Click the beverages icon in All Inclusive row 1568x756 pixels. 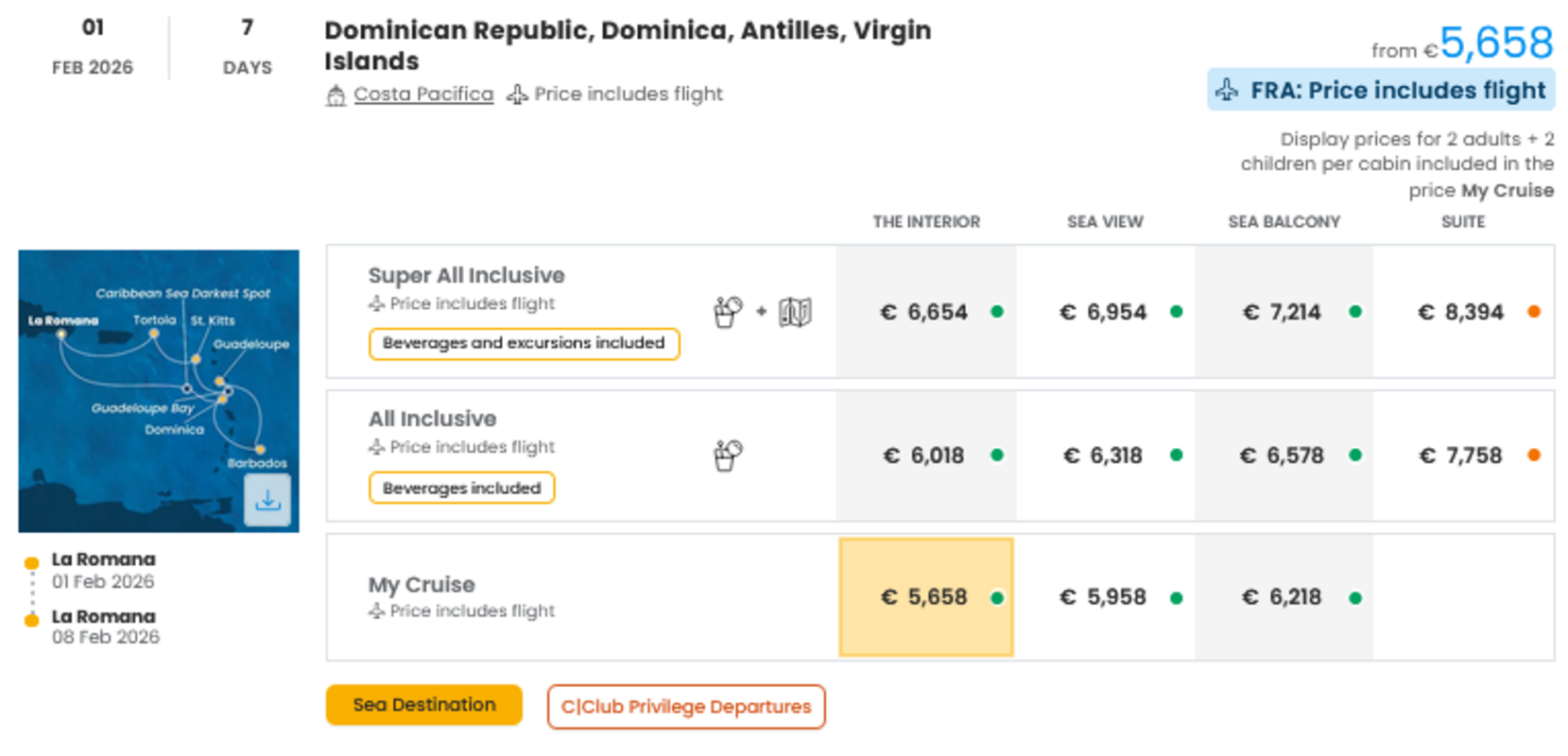coord(728,455)
